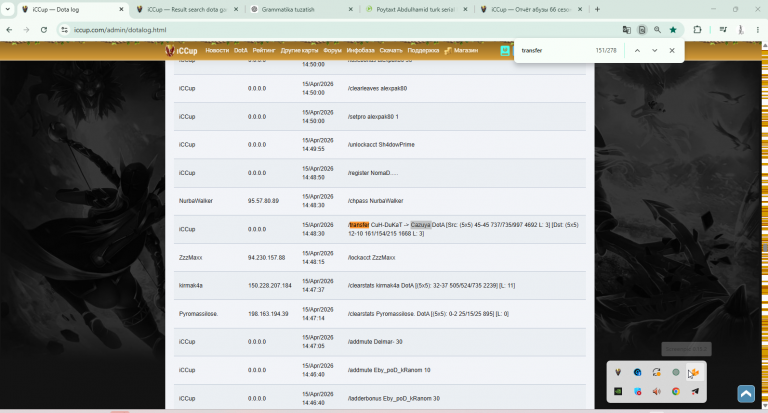Viewport: 768px width, 413px height.
Task: Click the browser forward arrow
Action: (x=26, y=30)
